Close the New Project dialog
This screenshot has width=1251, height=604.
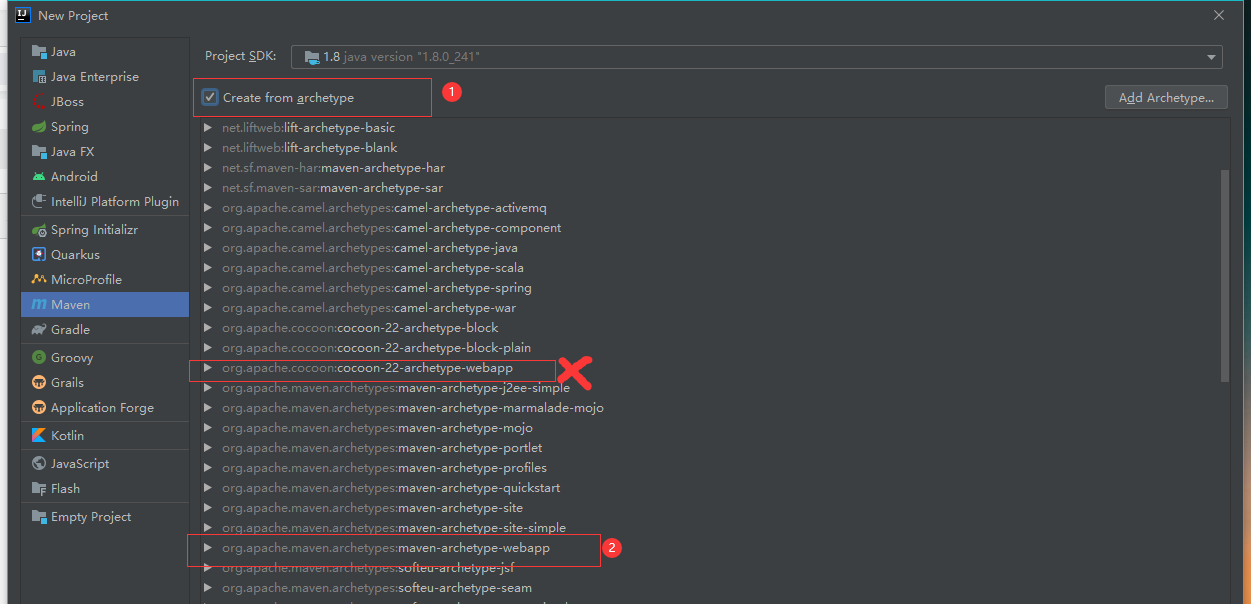point(1219,15)
